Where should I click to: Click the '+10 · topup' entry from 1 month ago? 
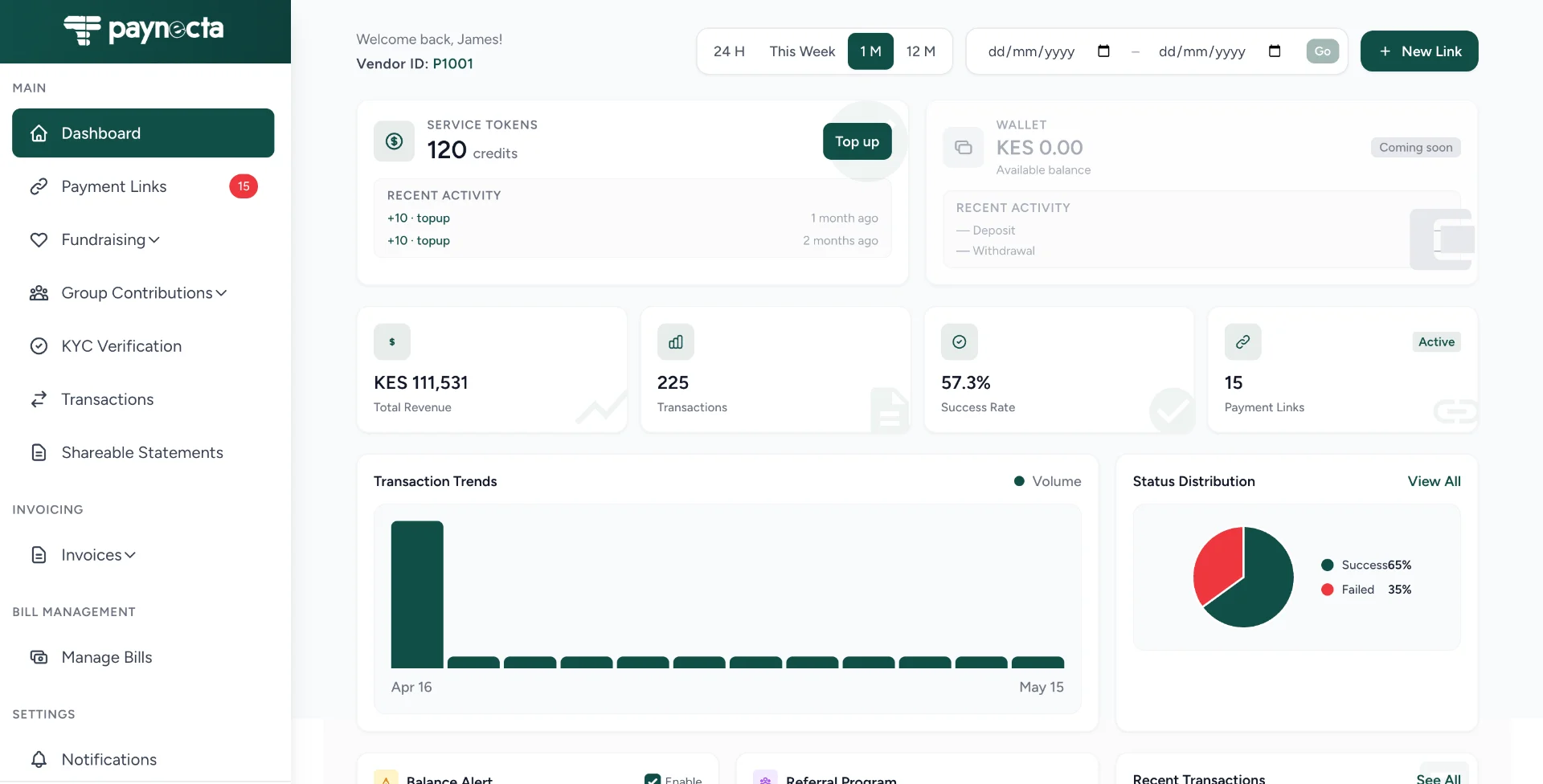419,218
